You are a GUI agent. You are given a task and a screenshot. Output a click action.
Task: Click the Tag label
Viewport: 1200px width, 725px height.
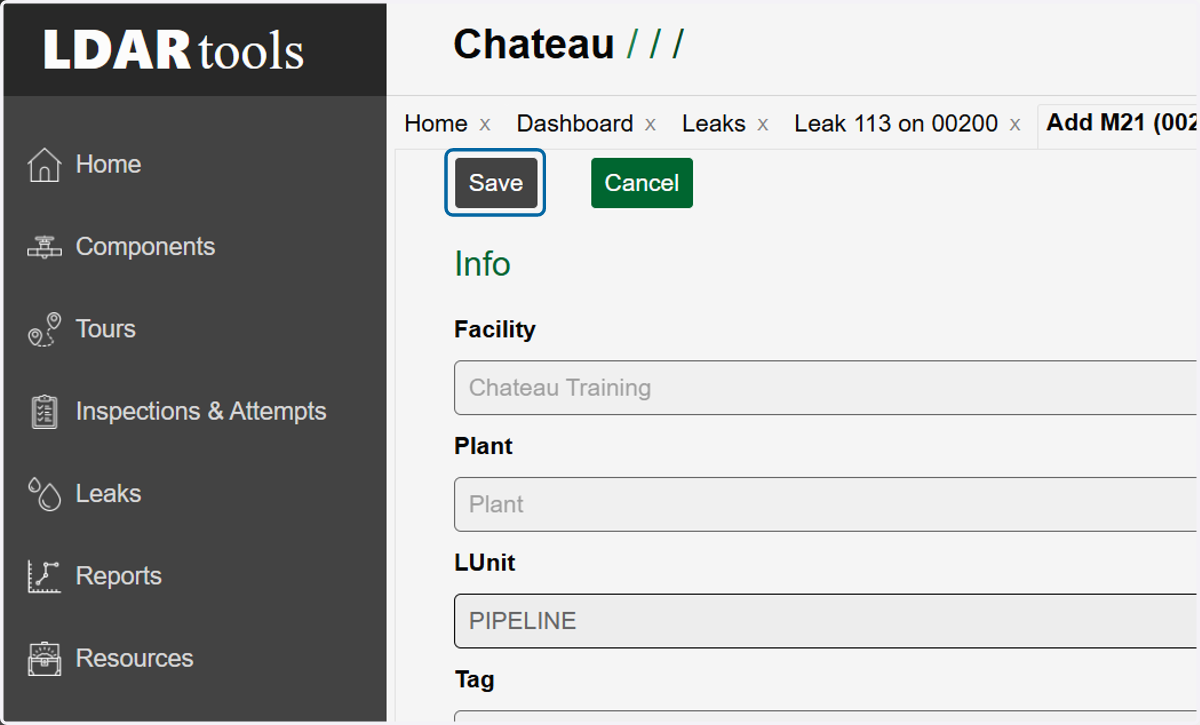[474, 680]
